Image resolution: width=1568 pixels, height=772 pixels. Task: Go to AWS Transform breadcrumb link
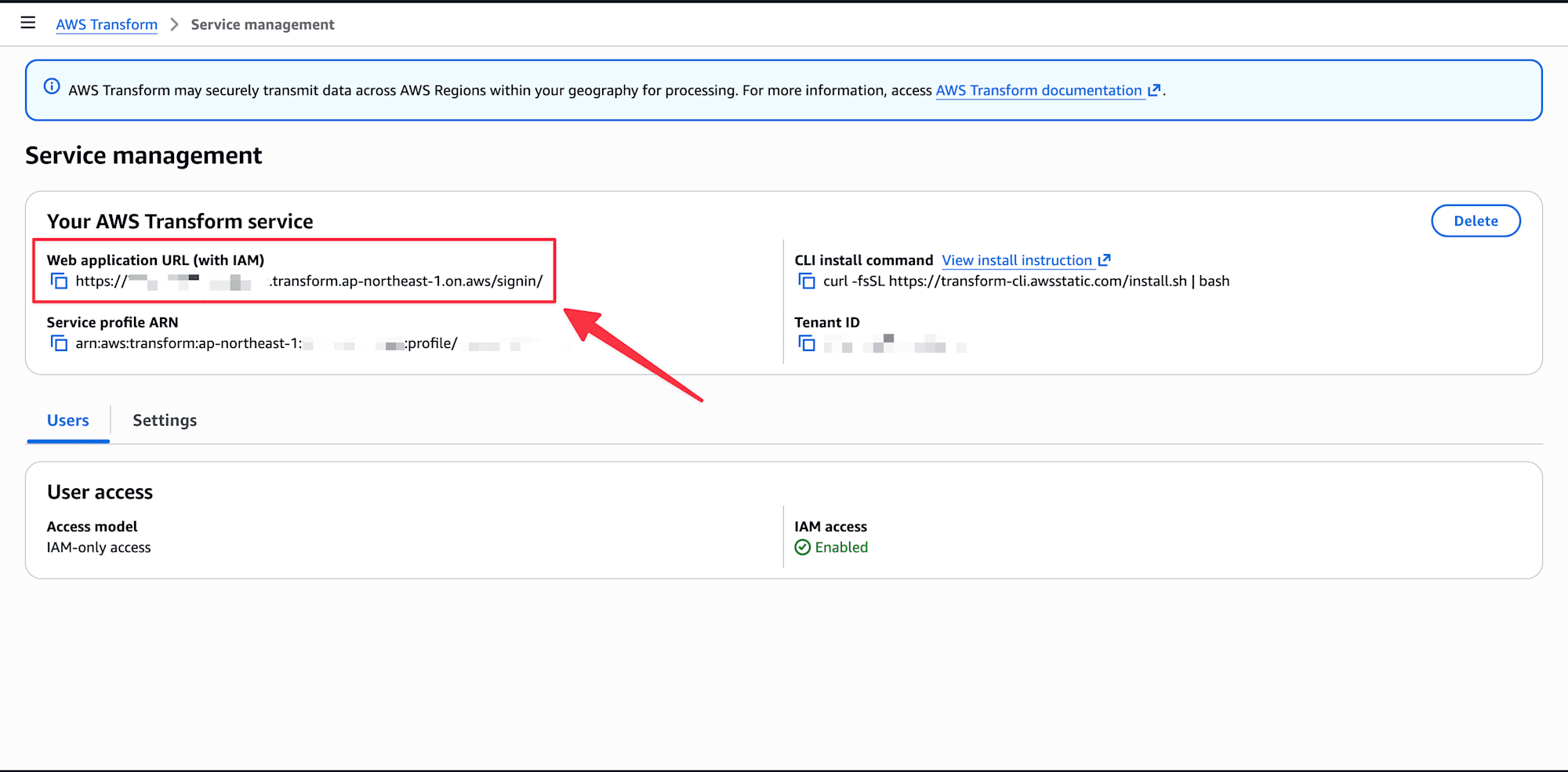point(107,24)
